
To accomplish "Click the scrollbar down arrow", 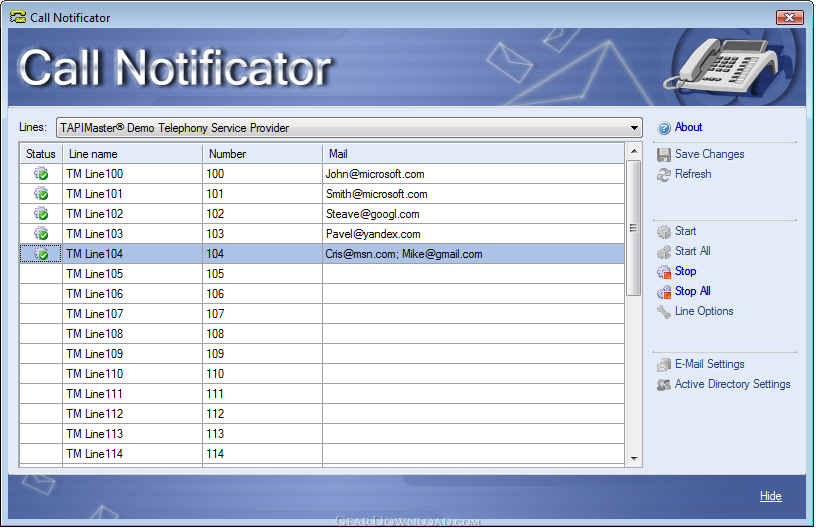I will click(633, 459).
